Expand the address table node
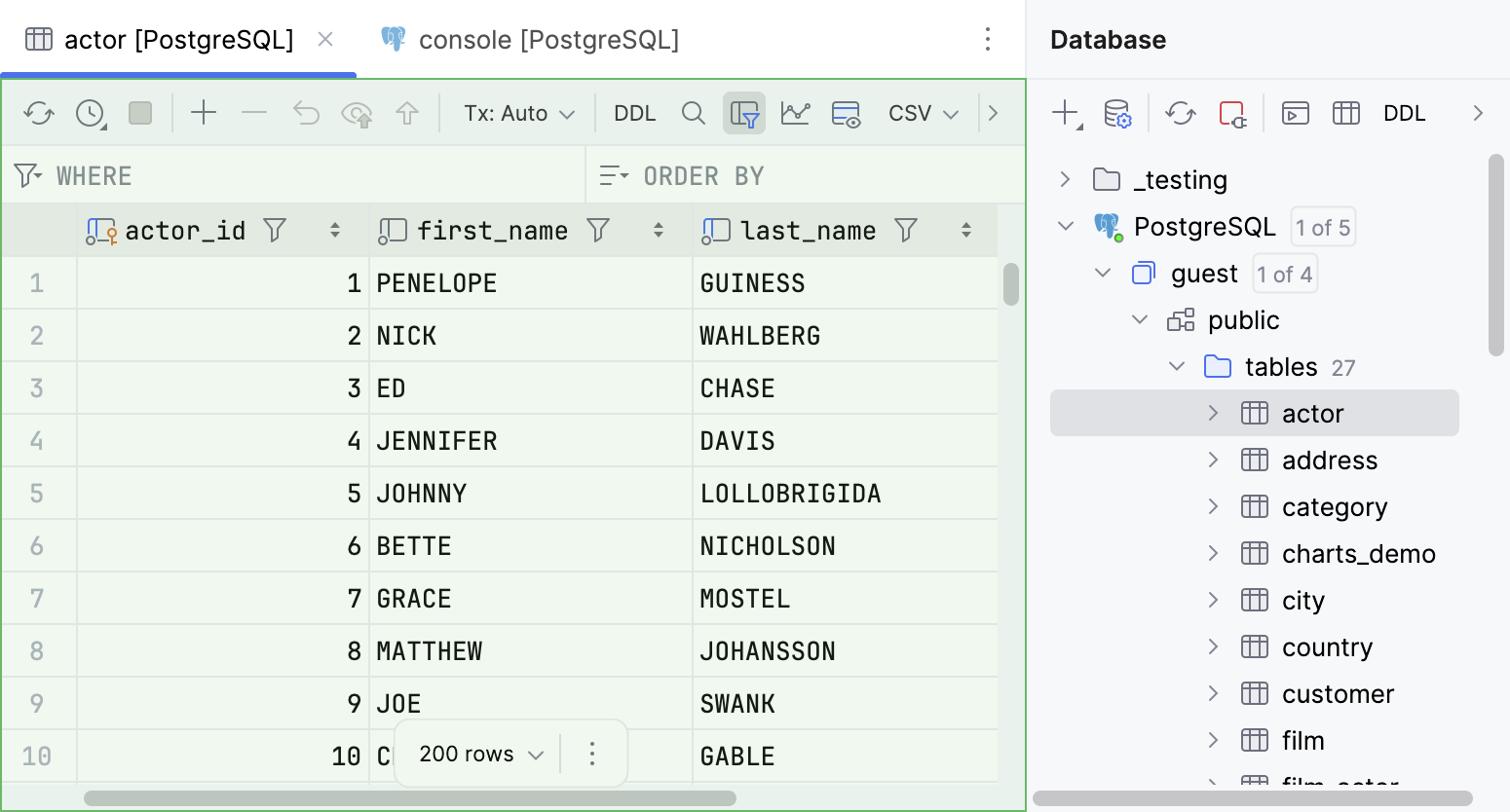The height and width of the screenshot is (812, 1510). click(1213, 460)
